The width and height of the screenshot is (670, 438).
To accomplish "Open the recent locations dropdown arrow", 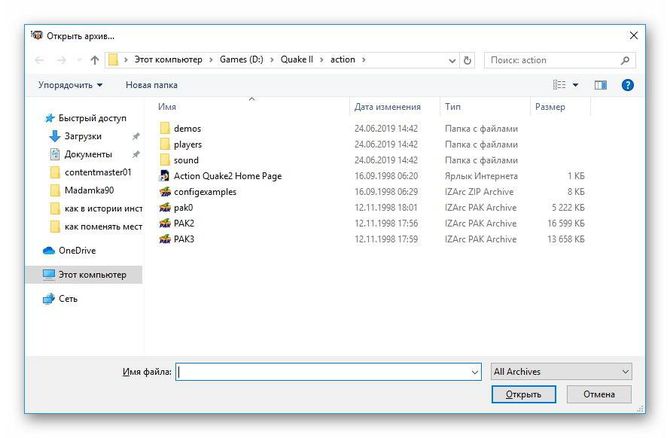I will pyautogui.click(x=79, y=60).
